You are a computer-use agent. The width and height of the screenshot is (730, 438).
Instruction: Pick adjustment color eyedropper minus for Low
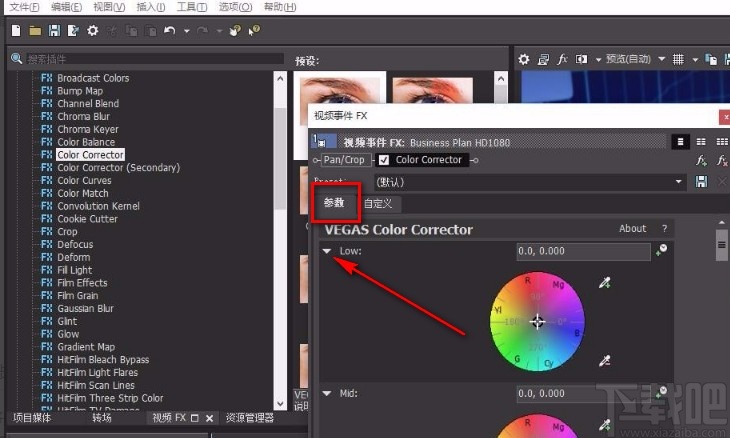604,361
